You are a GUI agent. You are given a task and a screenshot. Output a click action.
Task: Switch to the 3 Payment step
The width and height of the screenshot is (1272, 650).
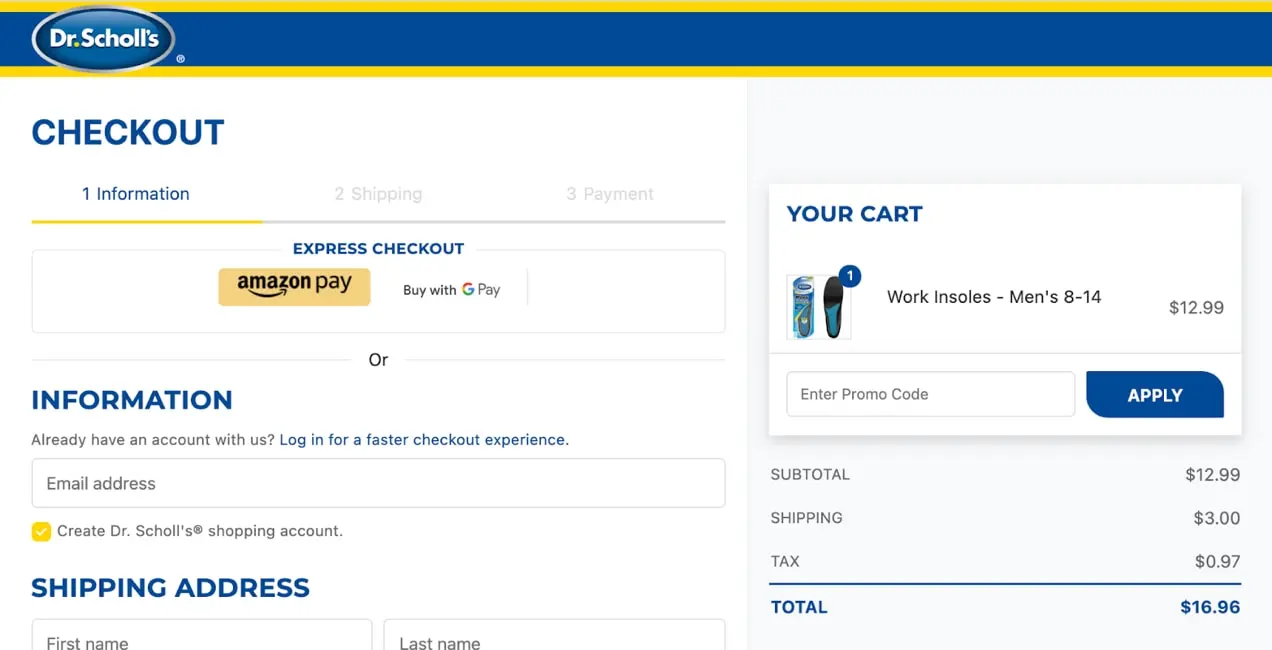pyautogui.click(x=610, y=194)
